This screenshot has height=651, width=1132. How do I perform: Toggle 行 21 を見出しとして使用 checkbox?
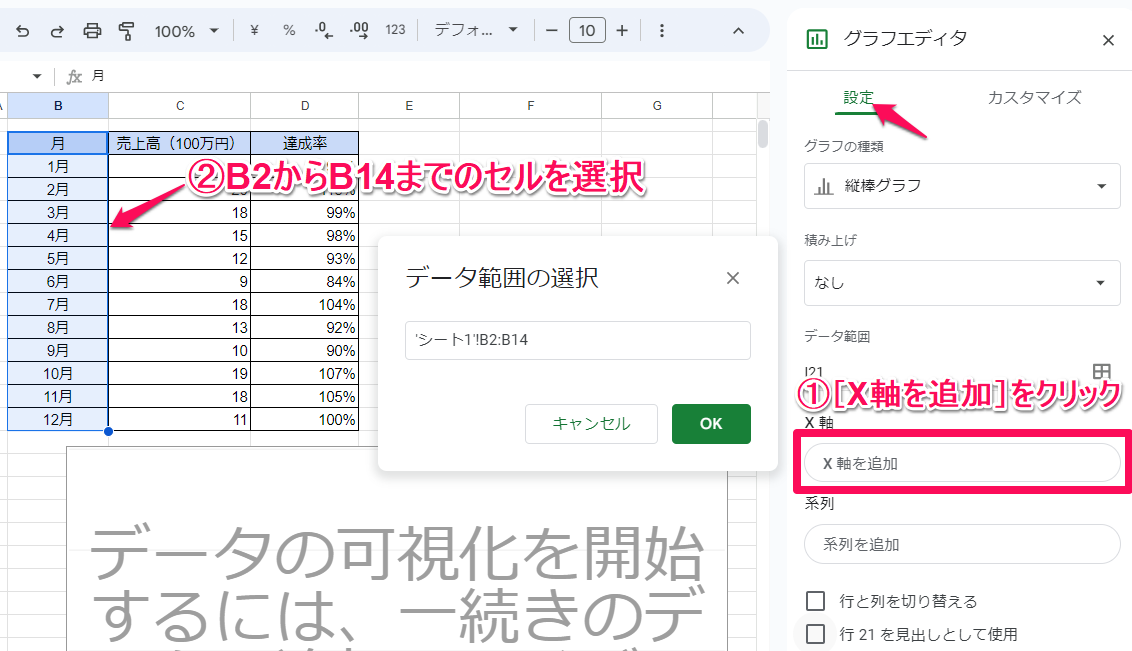tap(815, 634)
